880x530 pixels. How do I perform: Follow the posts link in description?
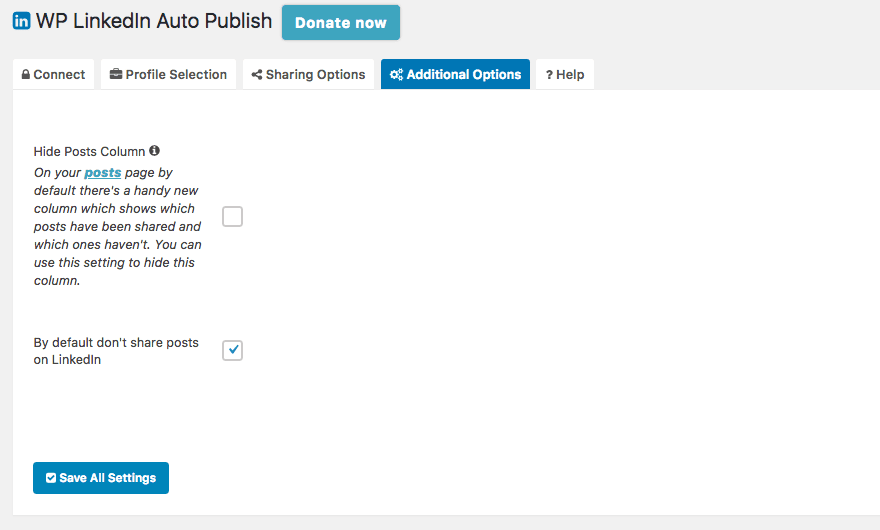[102, 173]
